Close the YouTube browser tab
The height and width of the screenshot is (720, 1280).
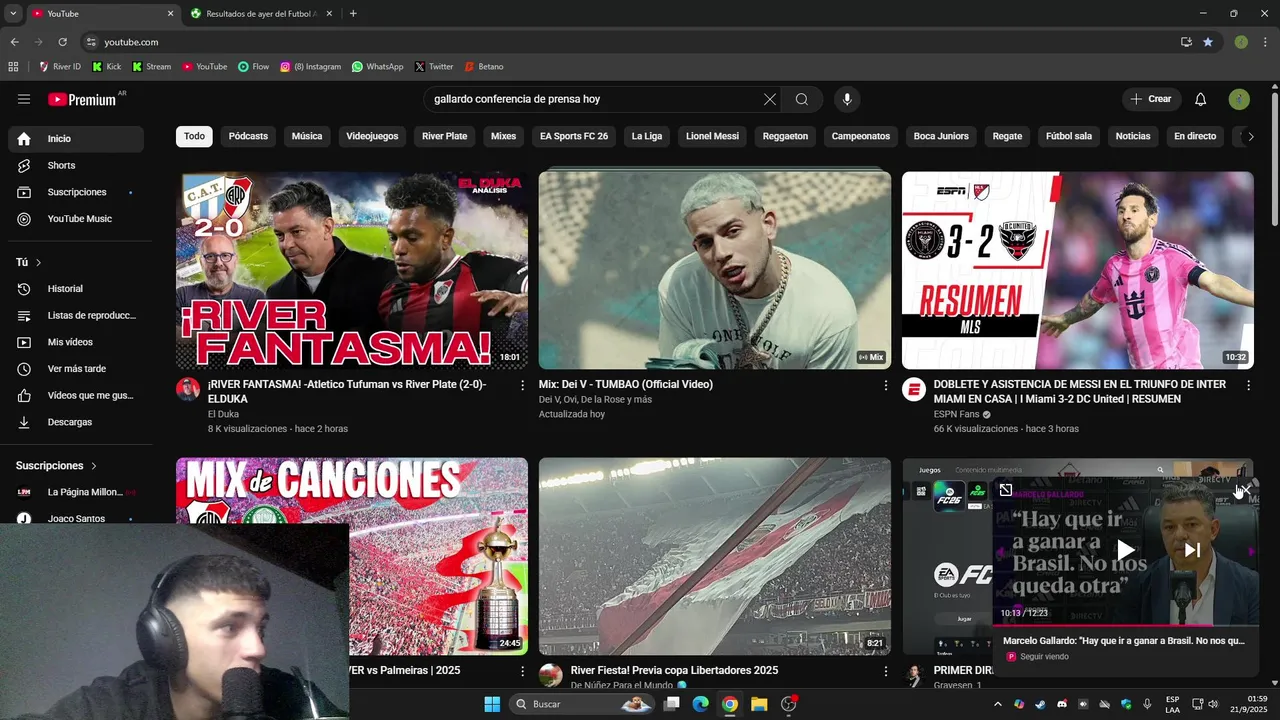tap(170, 14)
